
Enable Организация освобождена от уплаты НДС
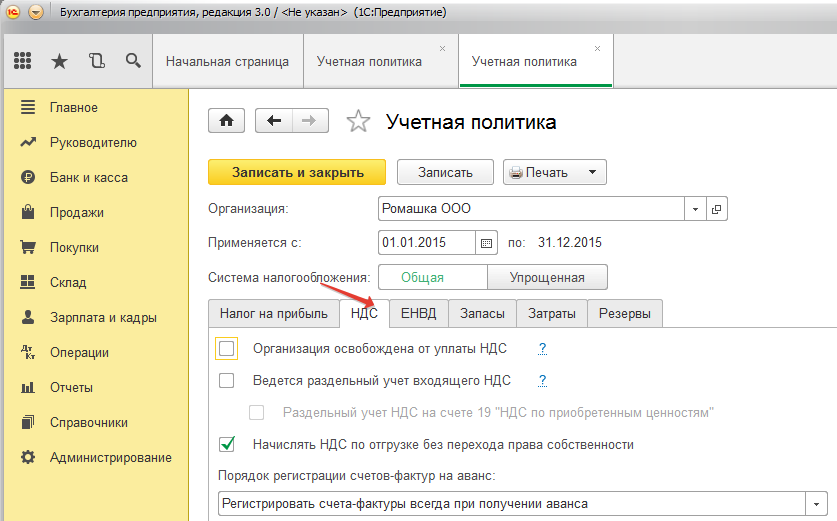tap(227, 348)
